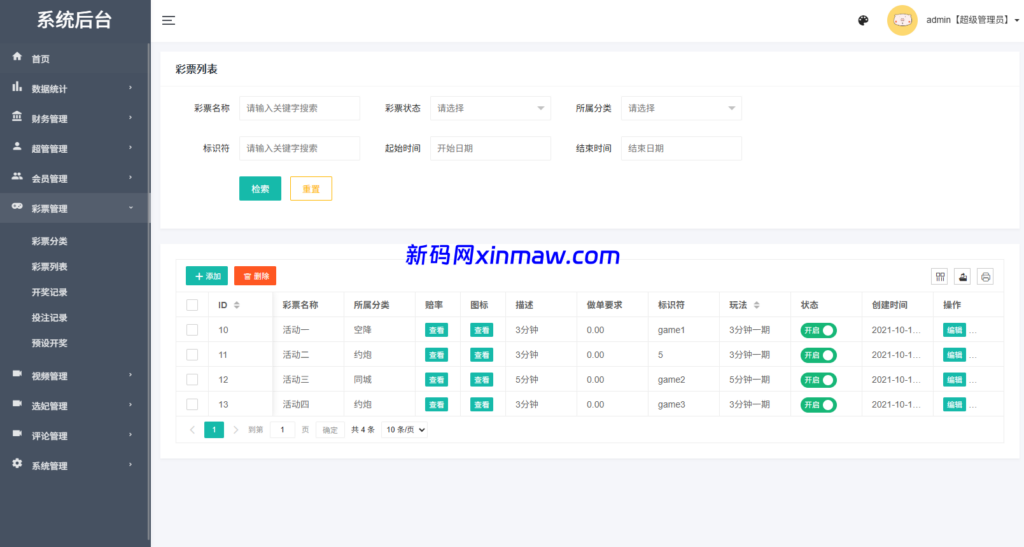This screenshot has width=1024, height=547.
Task: Click the super admin person icon
Action: point(17,147)
